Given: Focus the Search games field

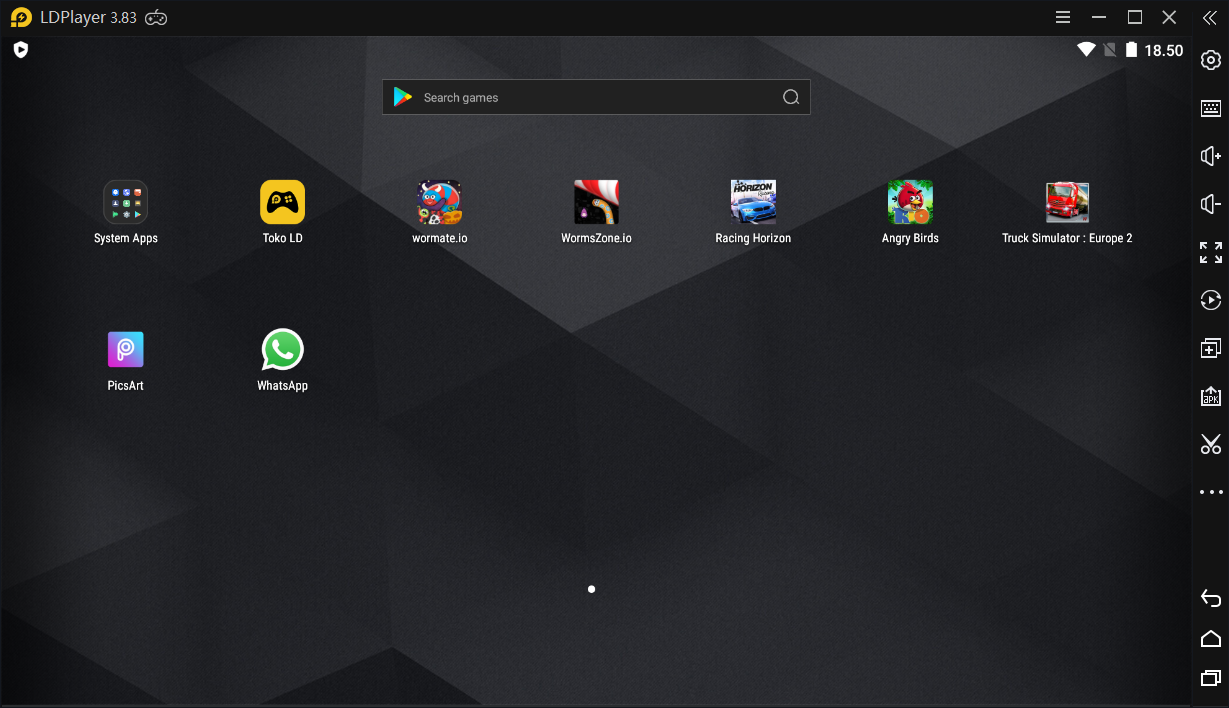Looking at the screenshot, I should (596, 97).
